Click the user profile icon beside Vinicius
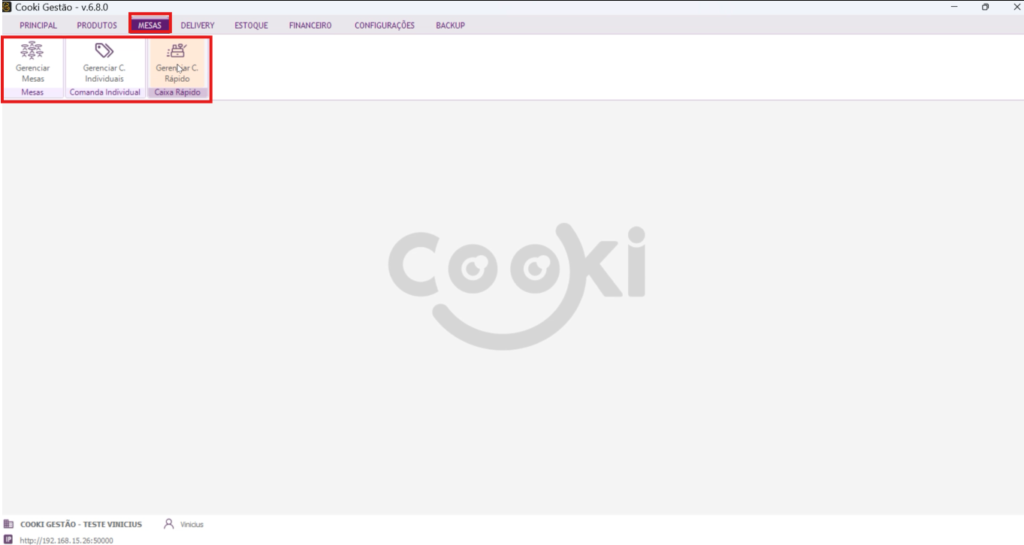 tap(168, 524)
